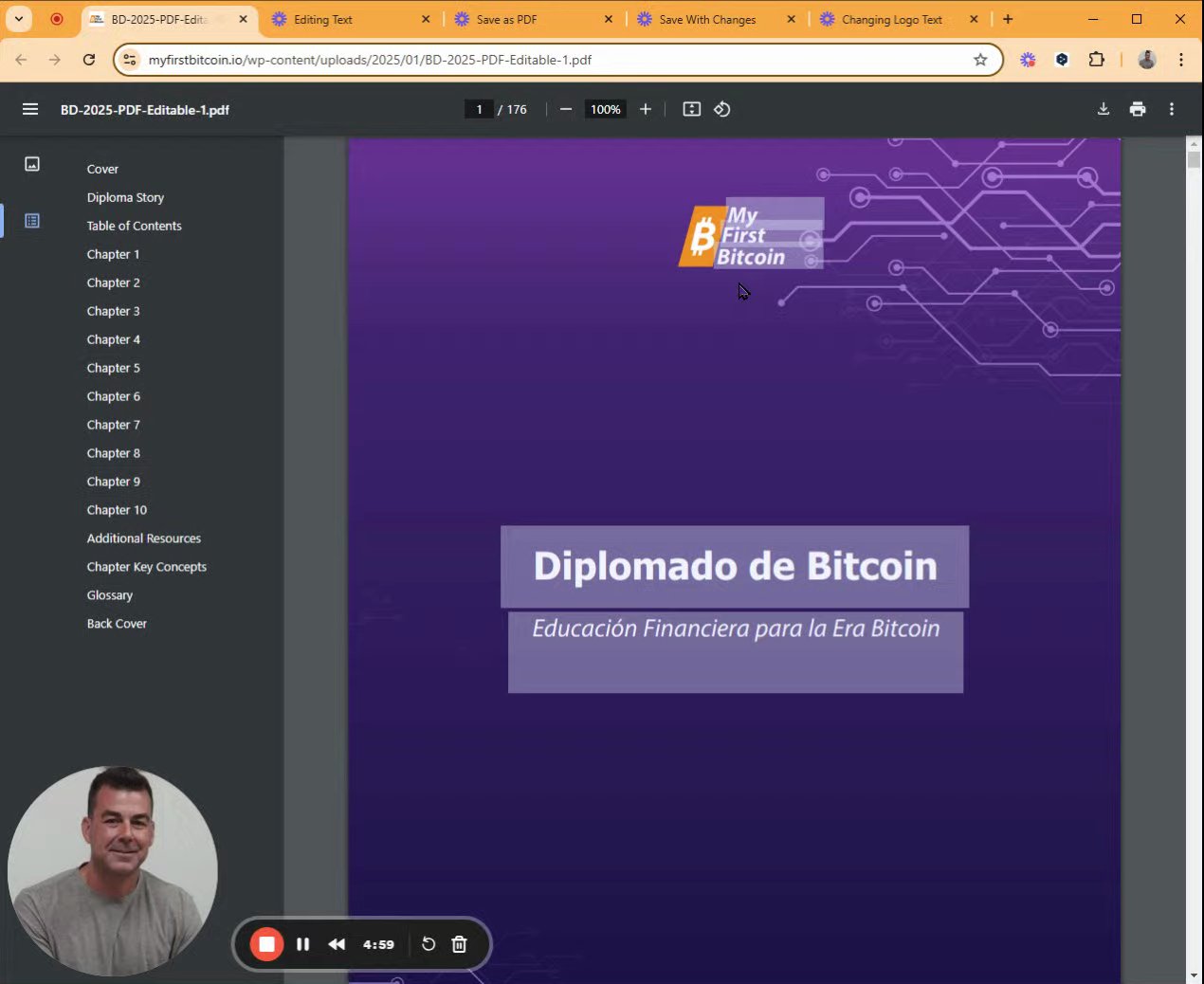This screenshot has height=984, width=1204.
Task: Rewind the recording
Action: [x=337, y=944]
